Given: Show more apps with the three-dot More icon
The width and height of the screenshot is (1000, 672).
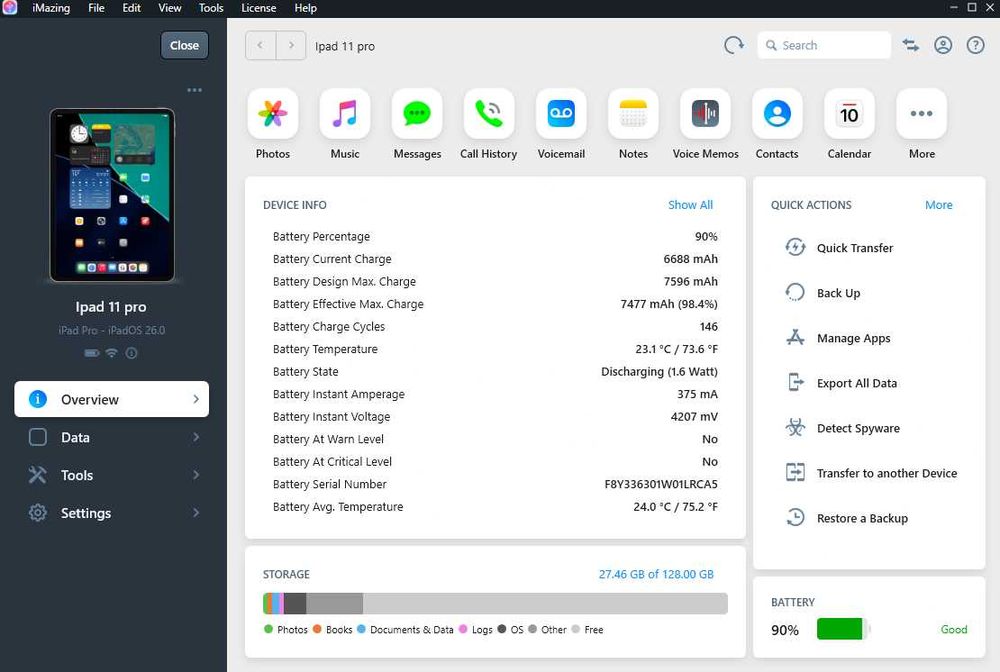Looking at the screenshot, I should click(x=922, y=114).
